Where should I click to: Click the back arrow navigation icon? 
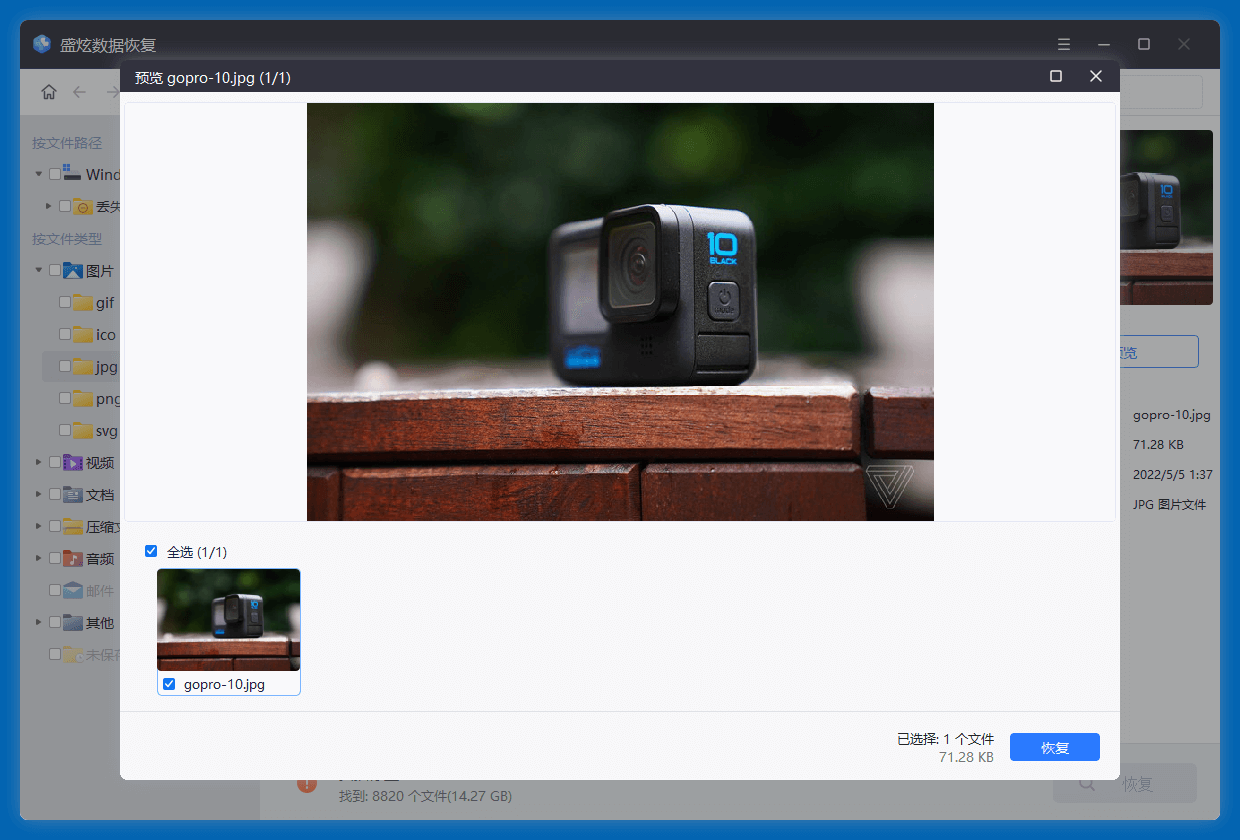point(80,92)
